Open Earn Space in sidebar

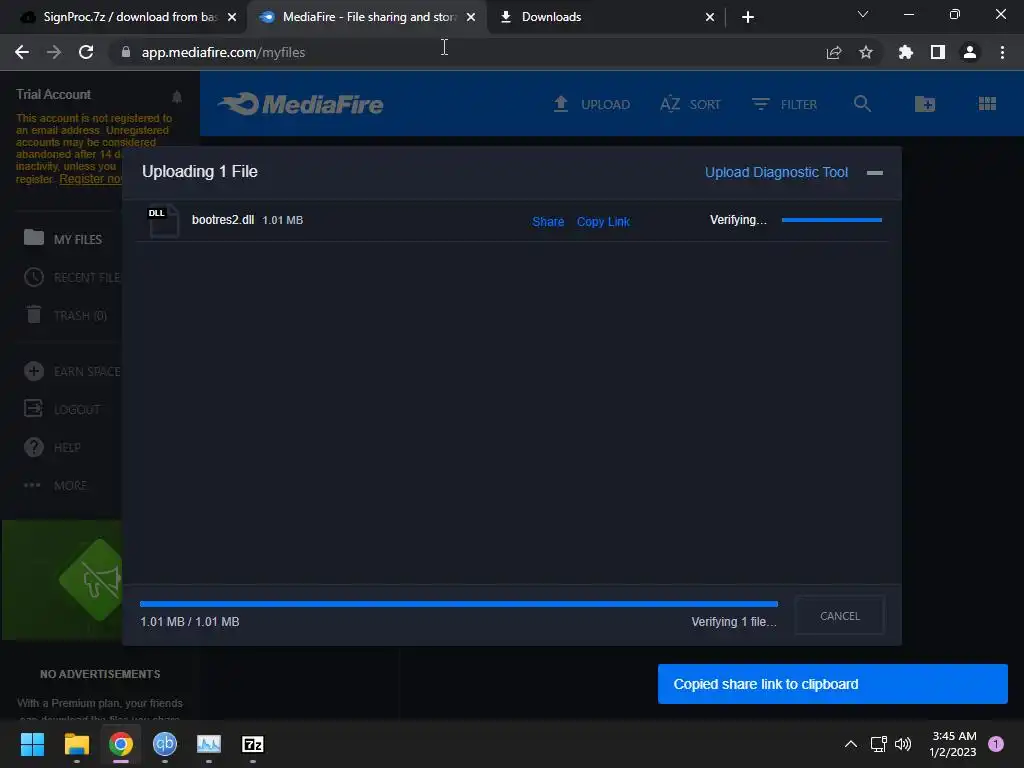coord(72,372)
